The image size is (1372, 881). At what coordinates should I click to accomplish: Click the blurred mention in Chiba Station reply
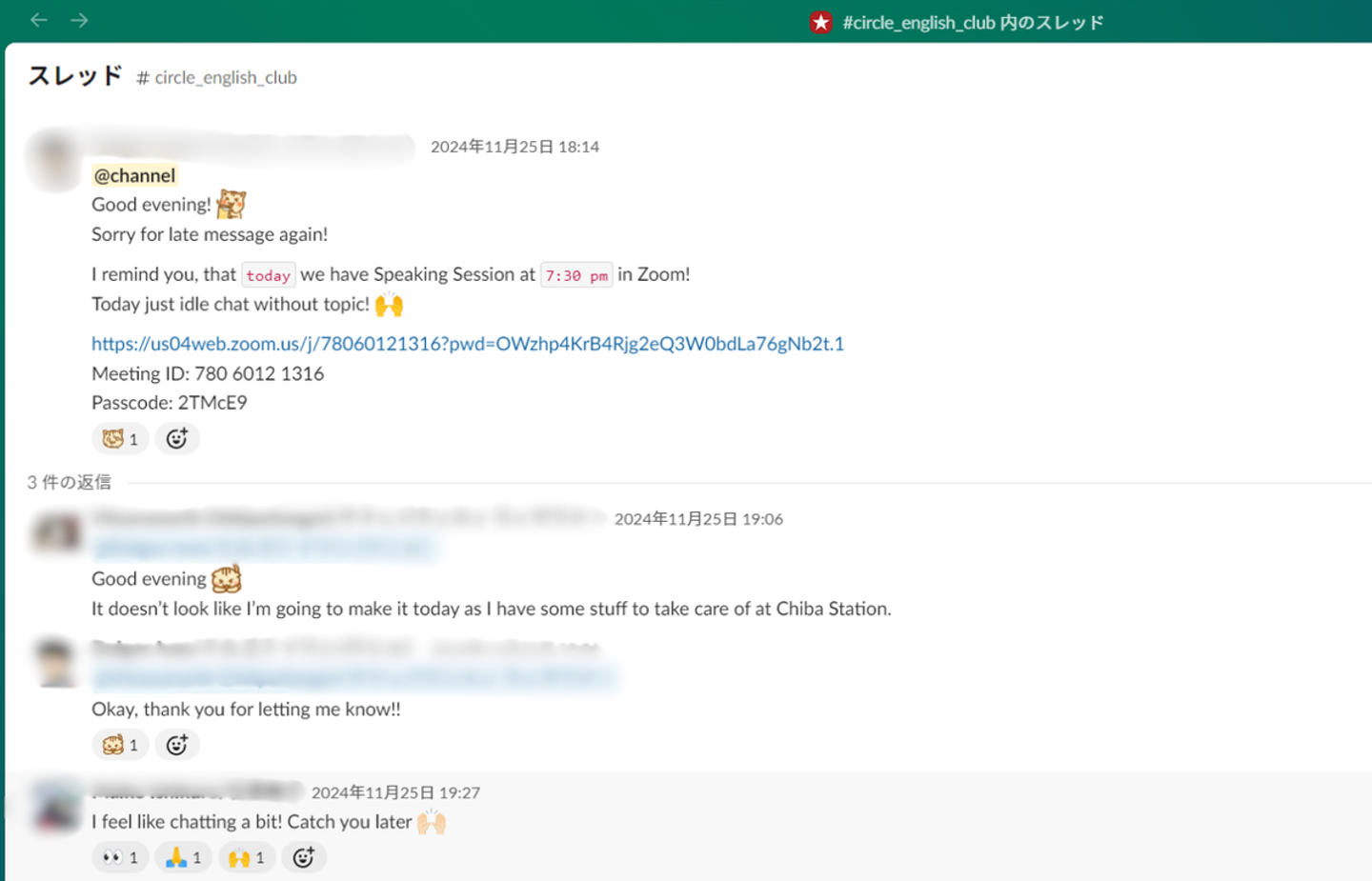[264, 549]
